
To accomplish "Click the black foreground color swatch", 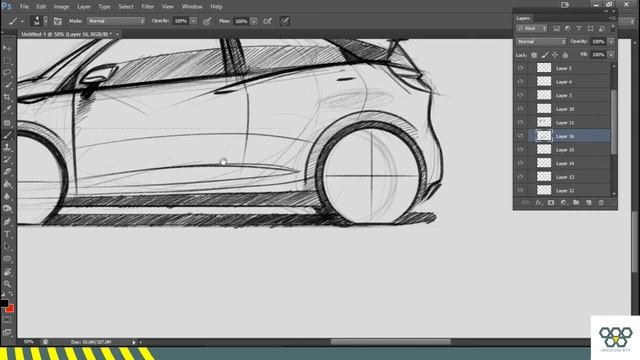I will click(4, 303).
